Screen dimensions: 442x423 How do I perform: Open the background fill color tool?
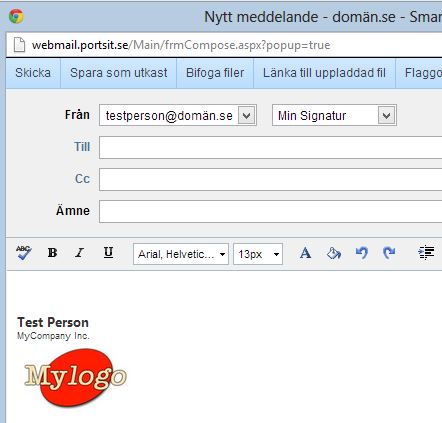(333, 253)
